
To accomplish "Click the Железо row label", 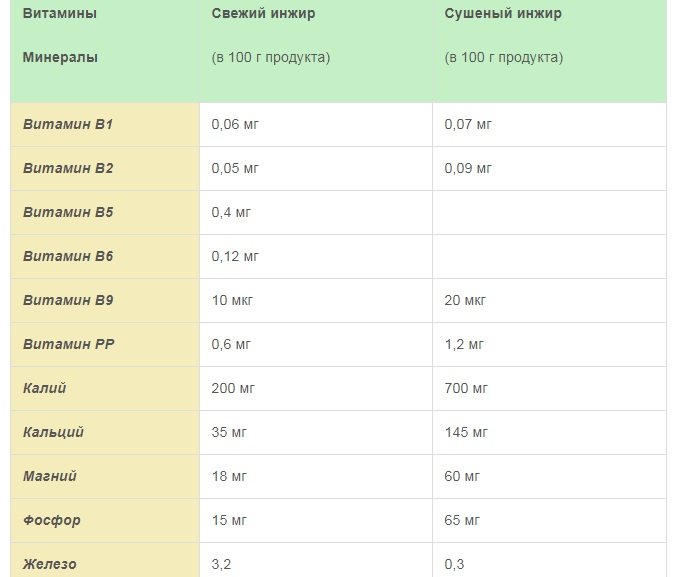I will [50, 565].
